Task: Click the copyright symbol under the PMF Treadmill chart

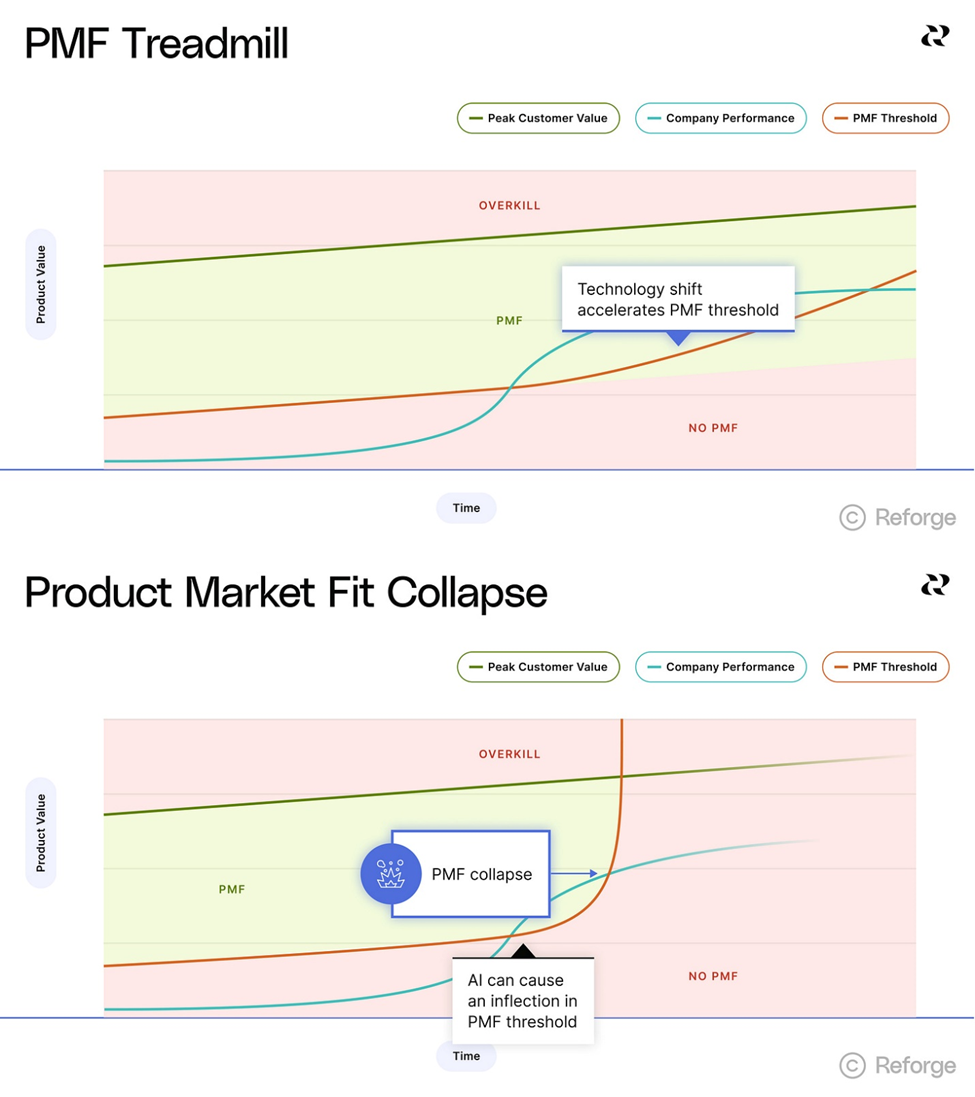Action: [x=852, y=517]
